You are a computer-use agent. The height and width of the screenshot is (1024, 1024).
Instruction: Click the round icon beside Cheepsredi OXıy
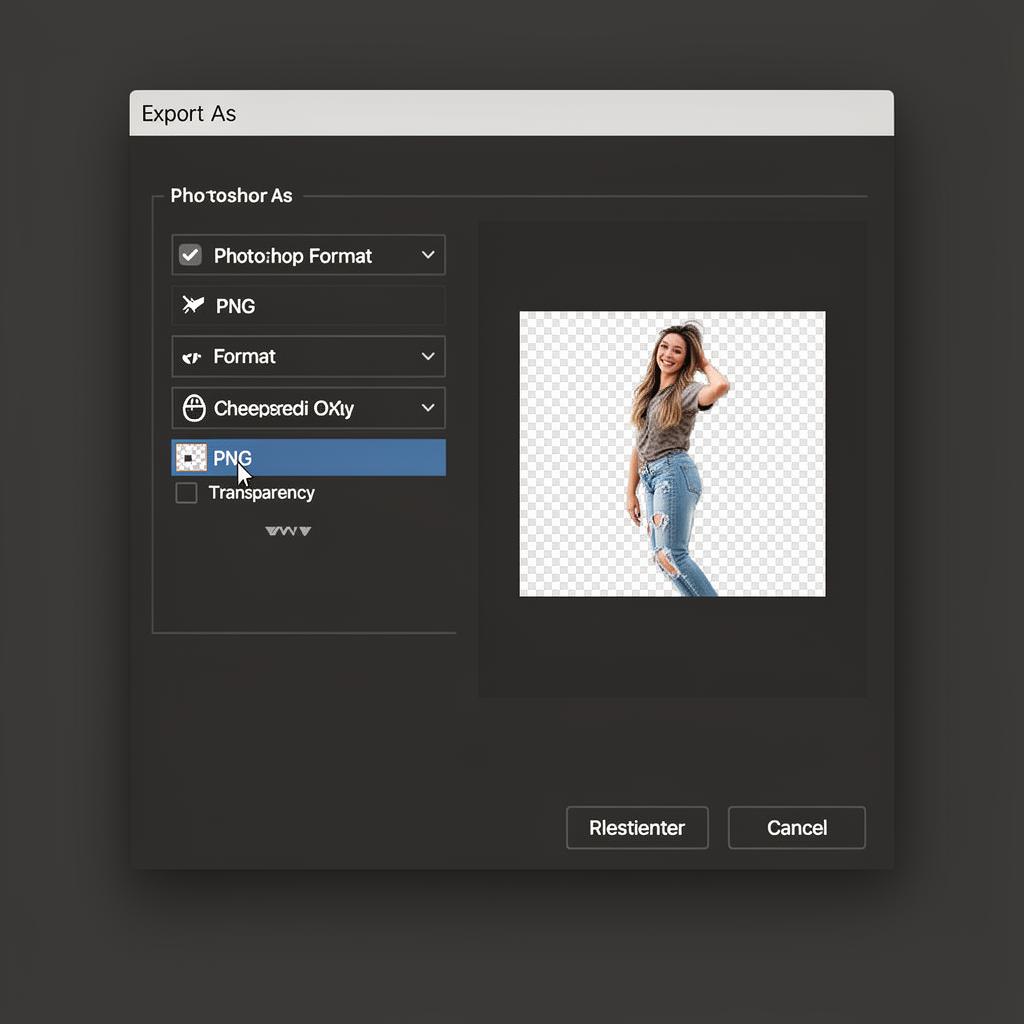[194, 408]
